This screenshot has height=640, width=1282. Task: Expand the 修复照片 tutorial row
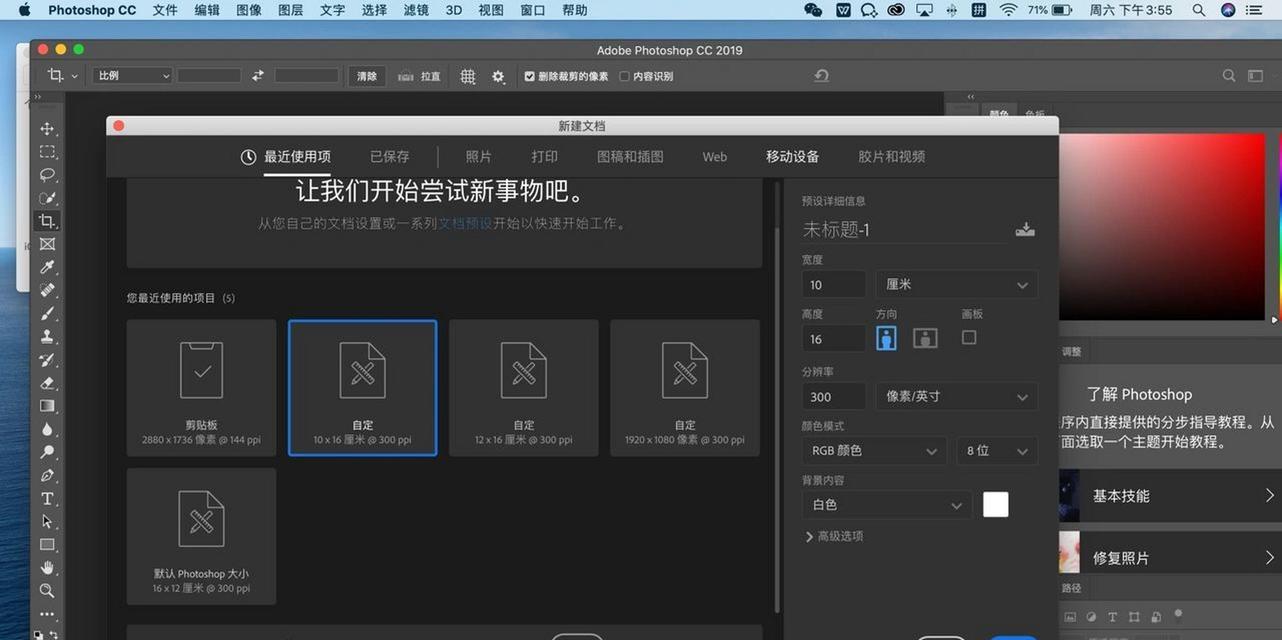[x=1169, y=557]
